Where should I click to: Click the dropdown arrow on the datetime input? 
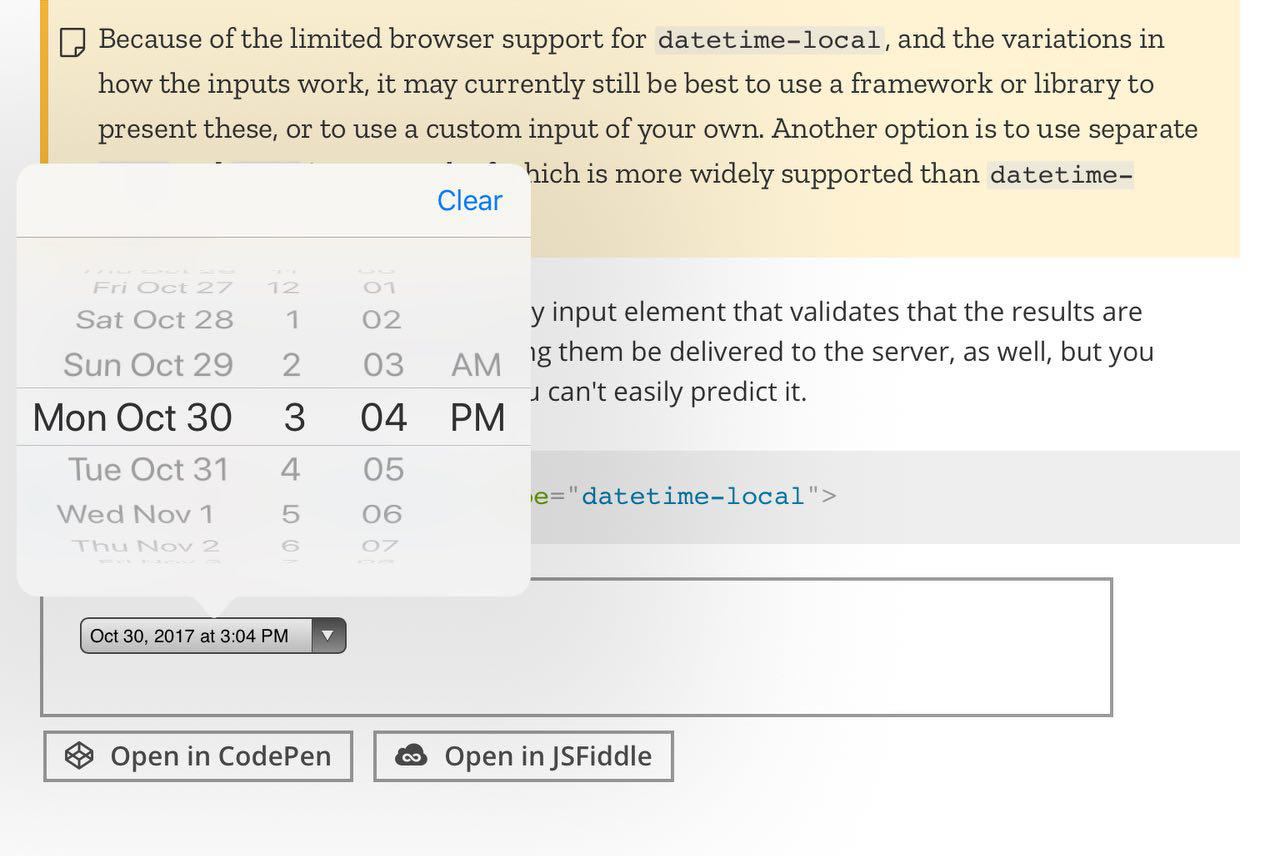pos(328,635)
